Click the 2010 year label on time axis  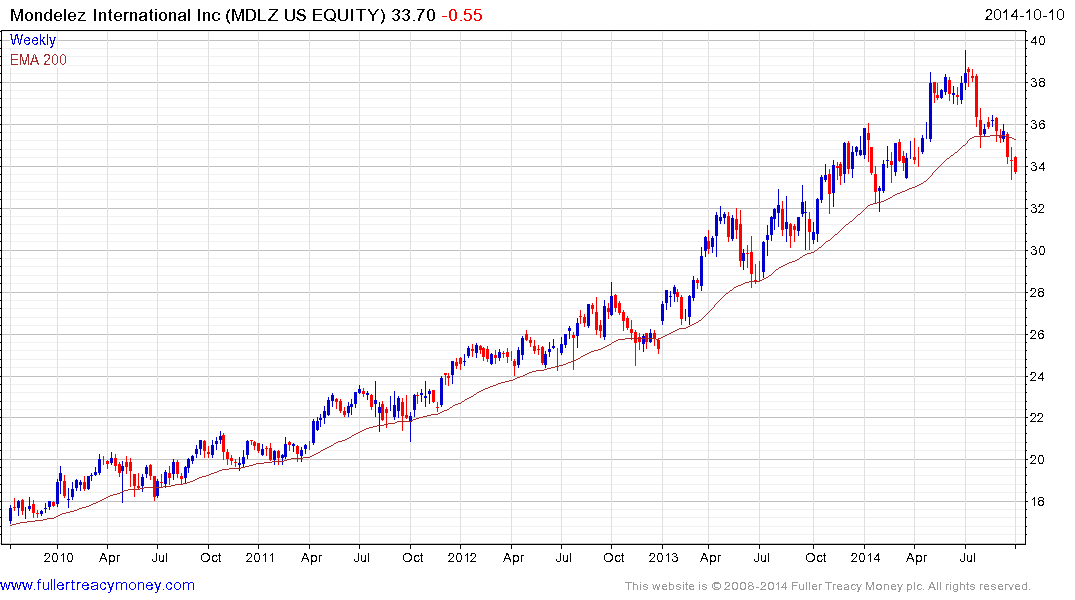pos(58,557)
